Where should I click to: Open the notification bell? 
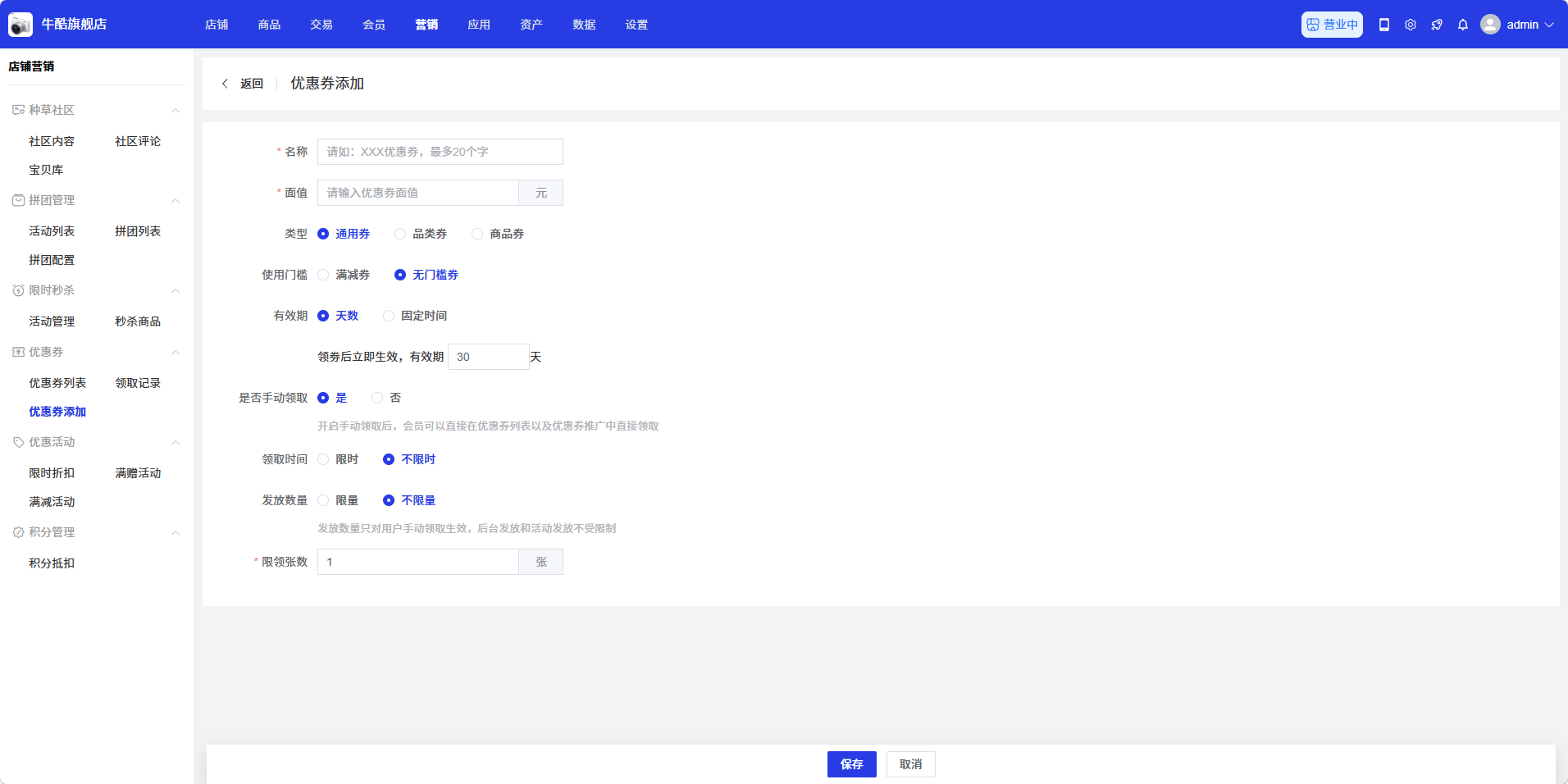(1463, 25)
